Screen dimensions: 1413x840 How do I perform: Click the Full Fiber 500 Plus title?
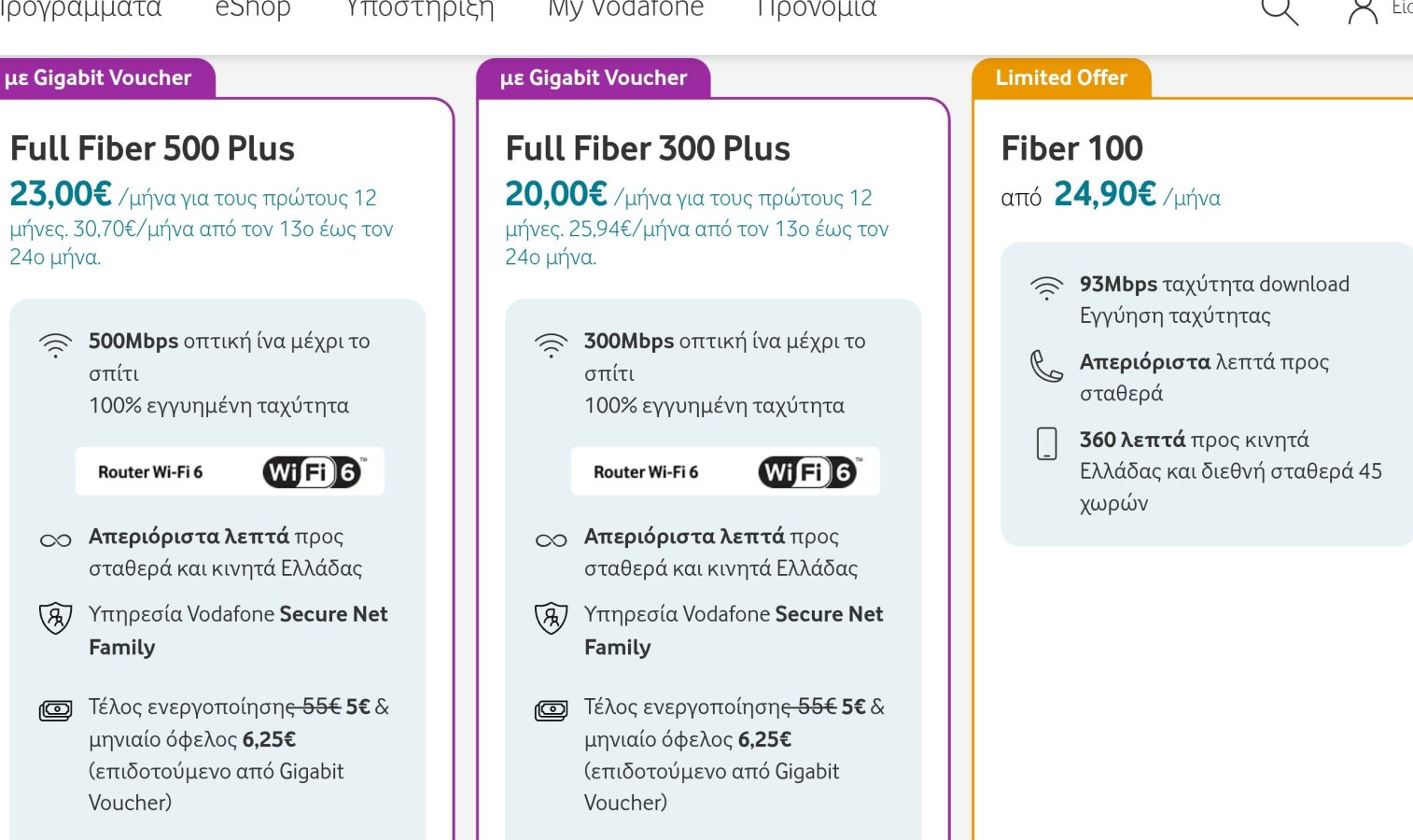pyautogui.click(x=152, y=148)
